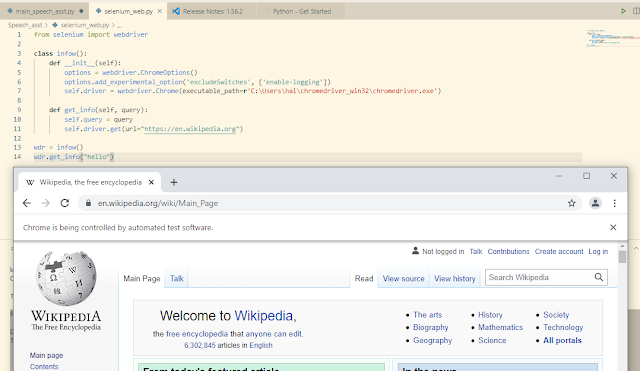
Task: Switch to main_speech_asst.py editor tab
Action: [x=45, y=11]
